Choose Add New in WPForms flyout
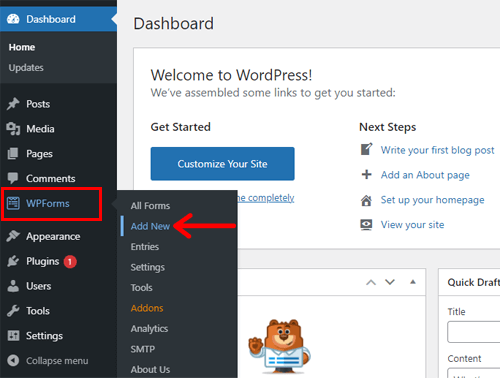Image resolution: width=500 pixels, height=378 pixels. (x=150, y=226)
